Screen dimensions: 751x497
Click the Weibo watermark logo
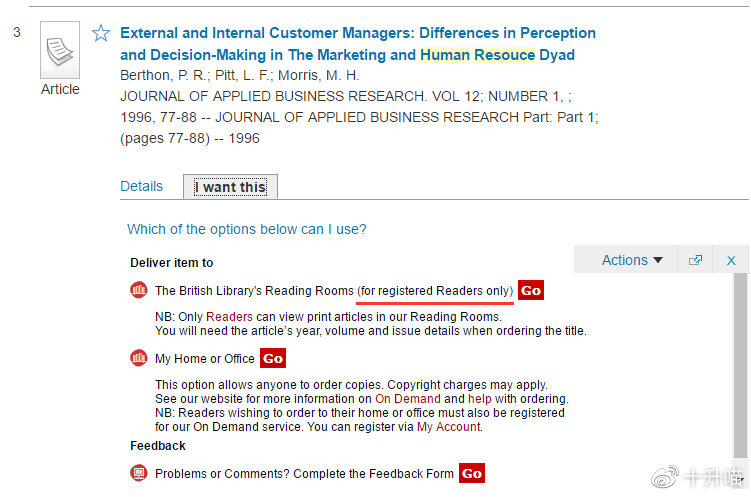click(x=665, y=477)
